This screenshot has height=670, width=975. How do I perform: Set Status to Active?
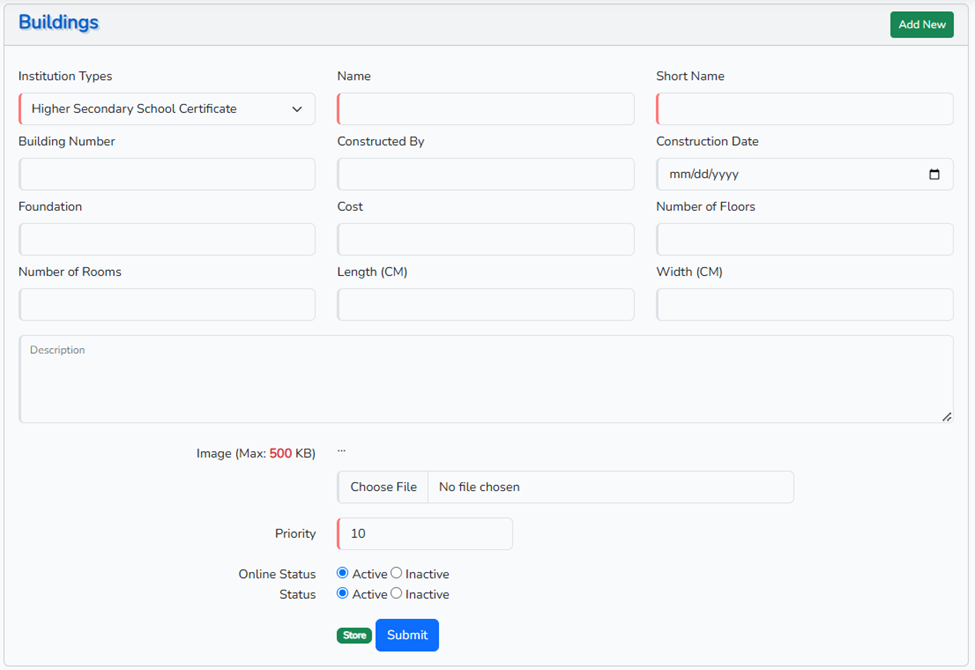pos(343,594)
